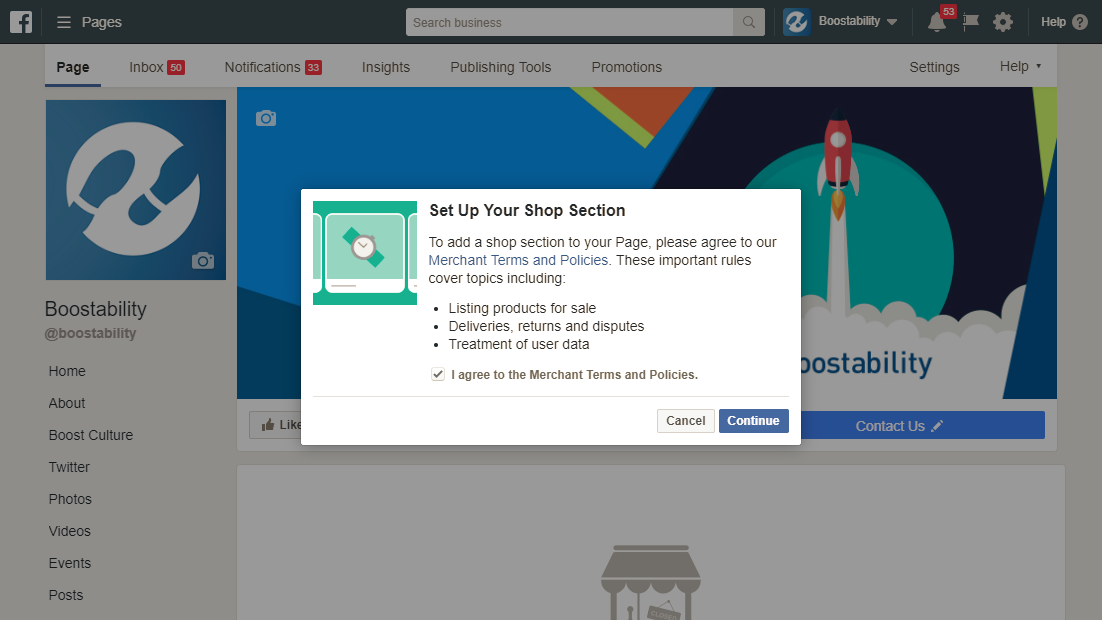
Task: Click the 'Set Up Your Shop Section' title
Action: click(x=527, y=210)
